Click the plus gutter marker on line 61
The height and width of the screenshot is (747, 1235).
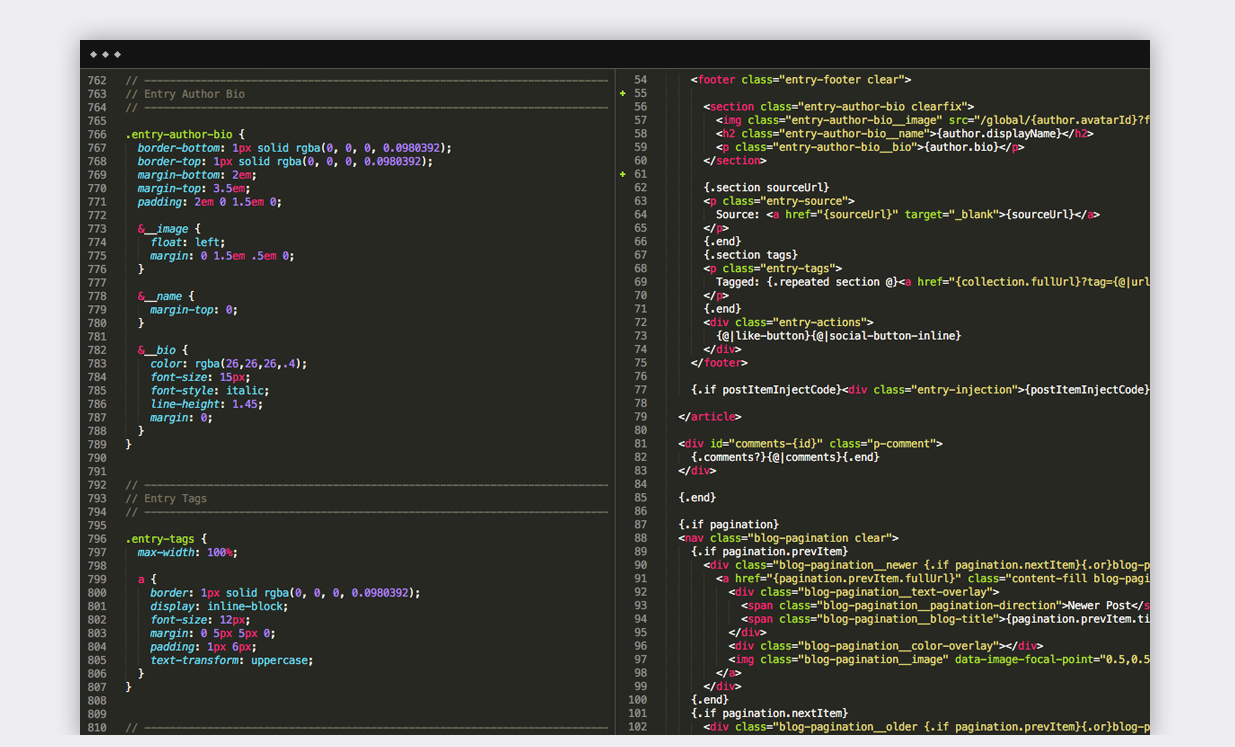[x=622, y=174]
